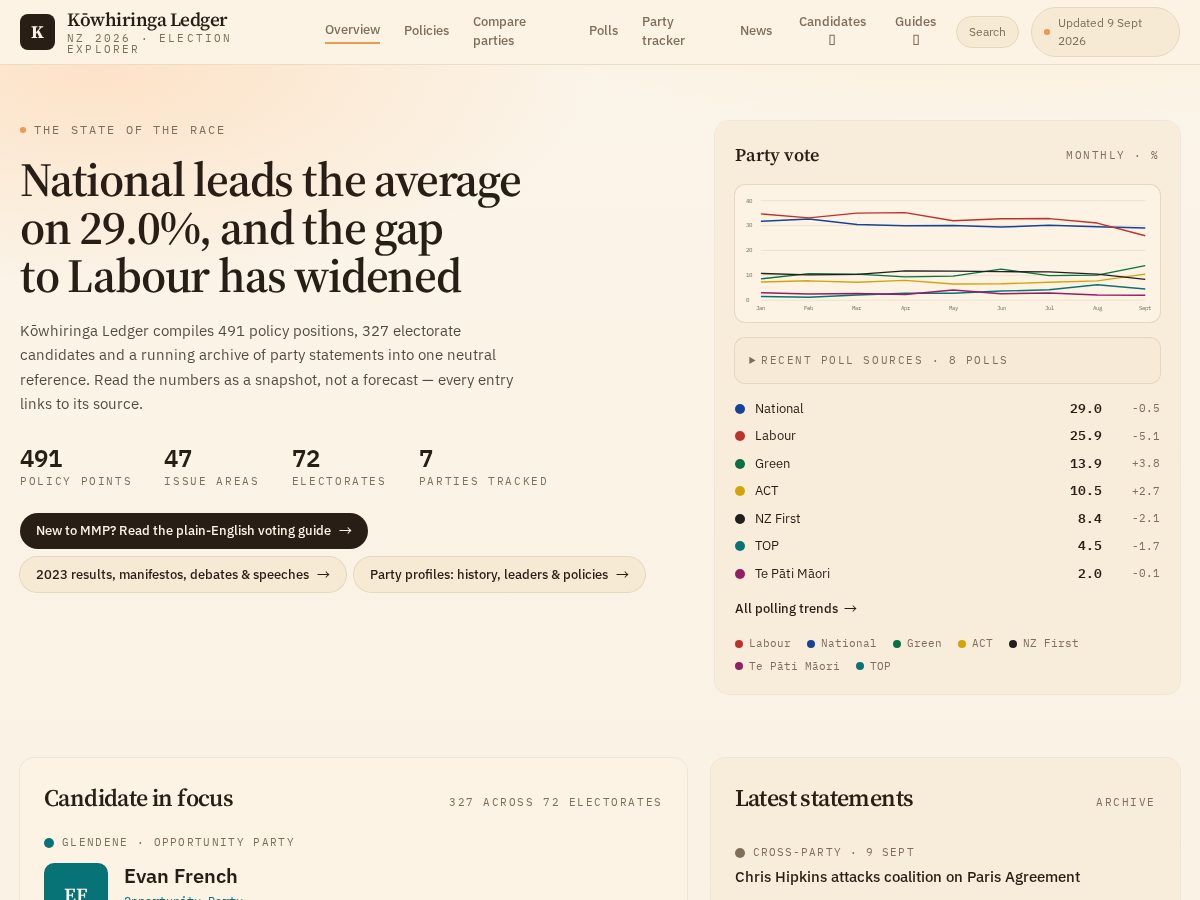This screenshot has height=900, width=1200.
Task: Select the NZ First row value 8.4
Action: tap(1089, 519)
